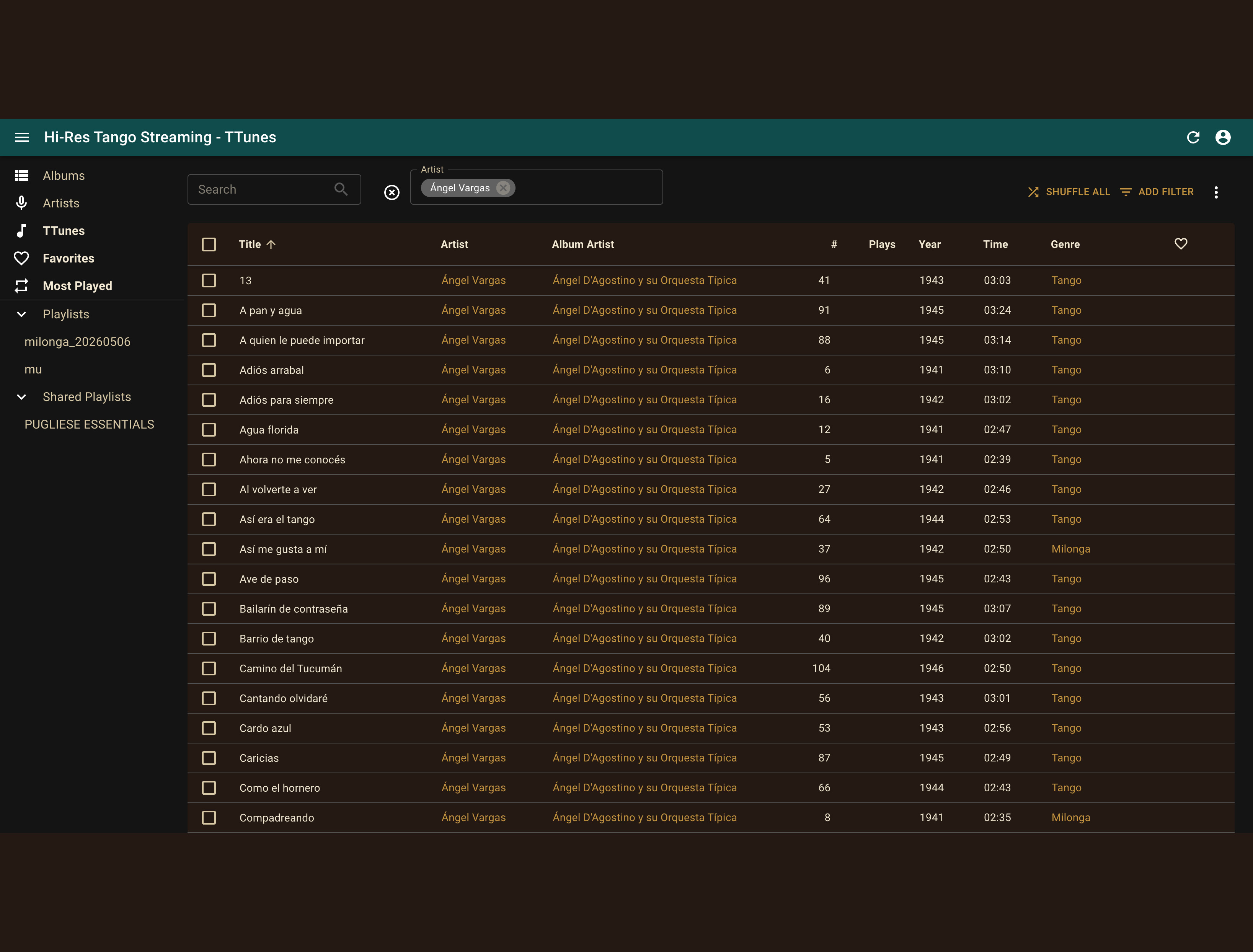Sort by the Plays column header

[882, 244]
